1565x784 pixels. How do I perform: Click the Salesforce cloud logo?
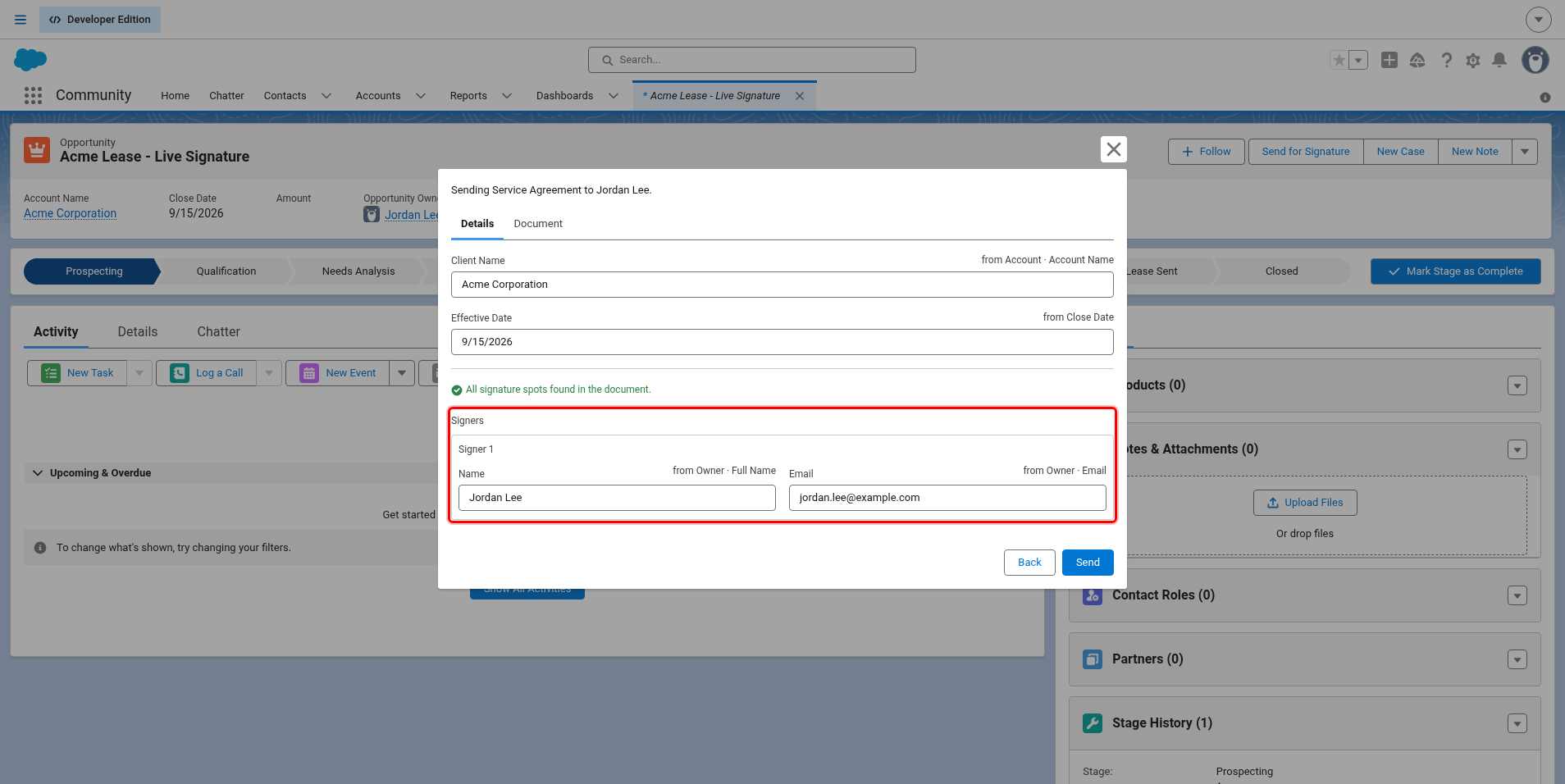coord(30,60)
